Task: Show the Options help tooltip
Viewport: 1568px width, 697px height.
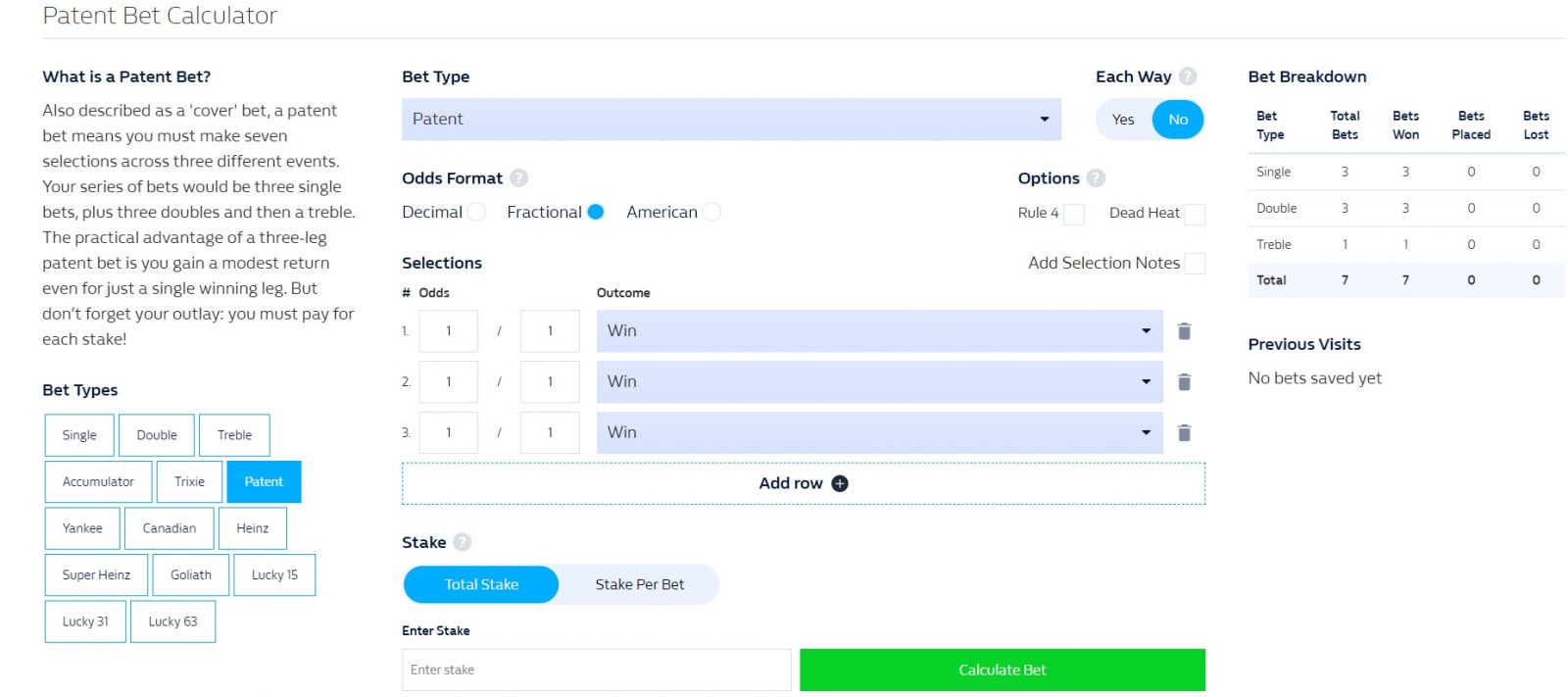Action: click(1097, 178)
